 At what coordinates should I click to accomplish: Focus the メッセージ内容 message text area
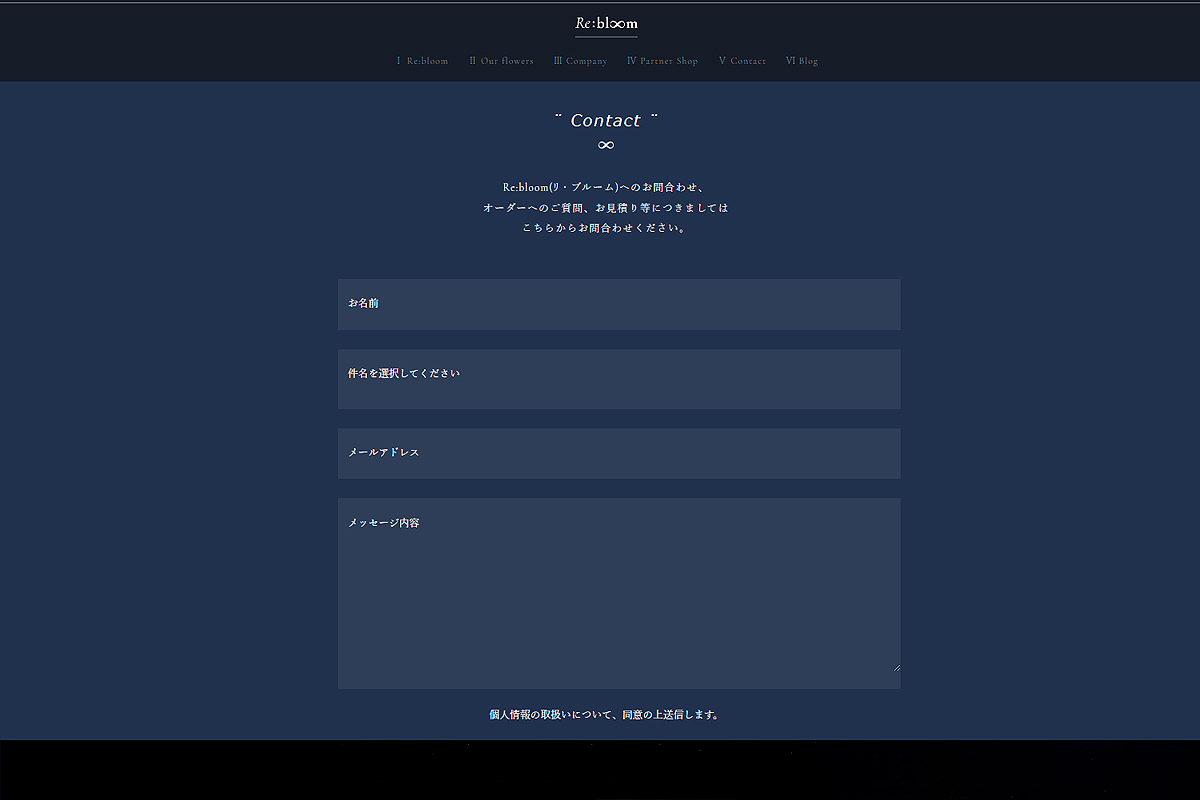(619, 593)
